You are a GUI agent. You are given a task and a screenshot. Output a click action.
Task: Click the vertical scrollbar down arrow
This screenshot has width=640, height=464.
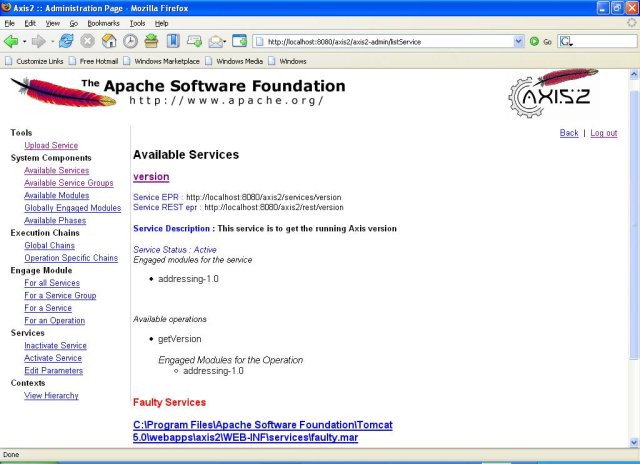(x=634, y=442)
